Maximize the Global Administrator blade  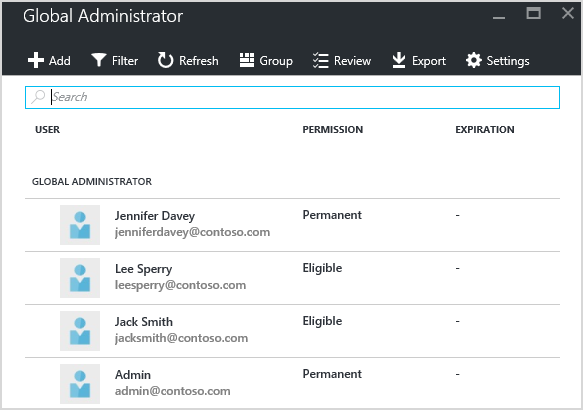534,14
